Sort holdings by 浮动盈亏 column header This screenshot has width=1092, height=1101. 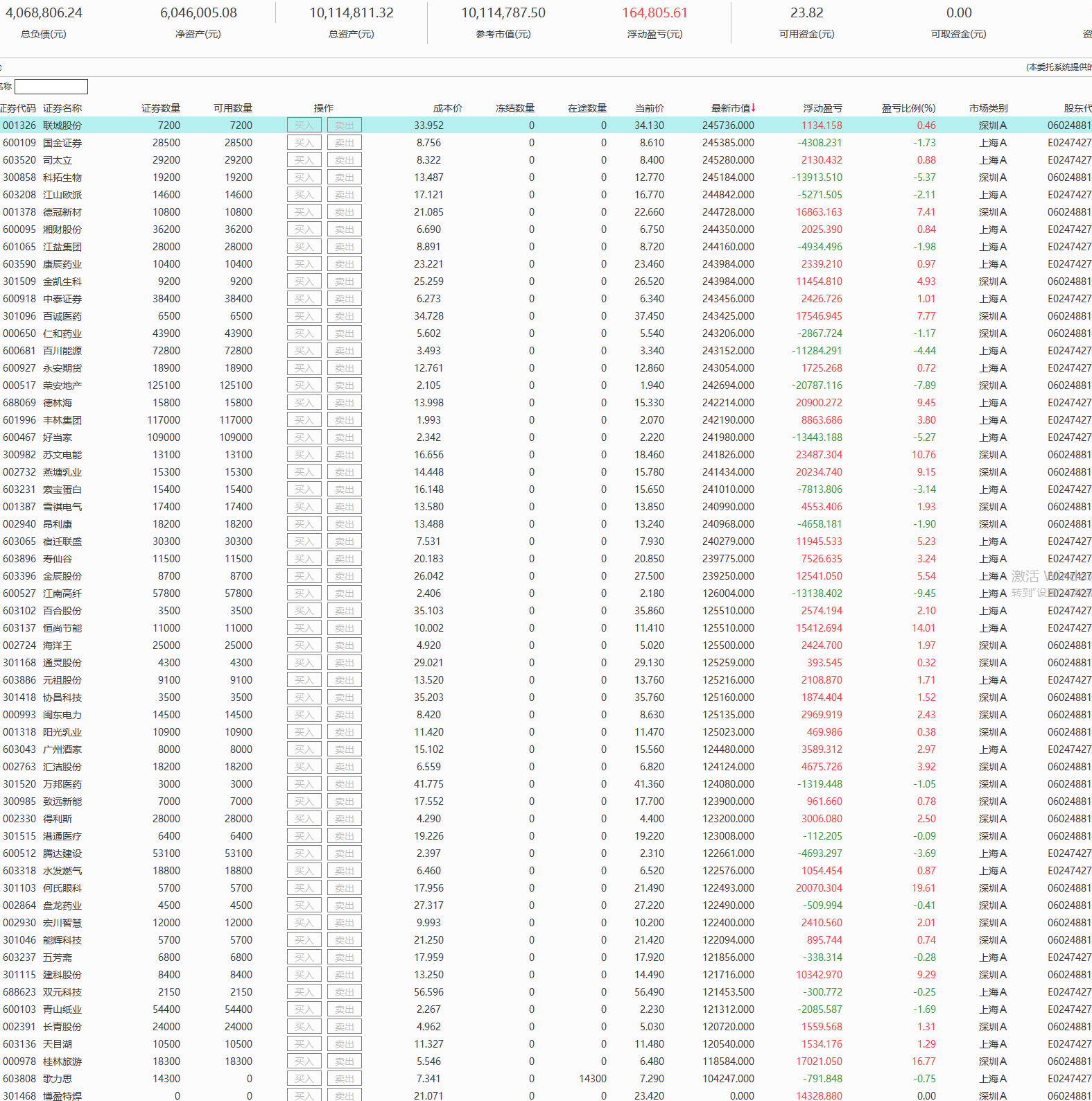pyautogui.click(x=823, y=108)
